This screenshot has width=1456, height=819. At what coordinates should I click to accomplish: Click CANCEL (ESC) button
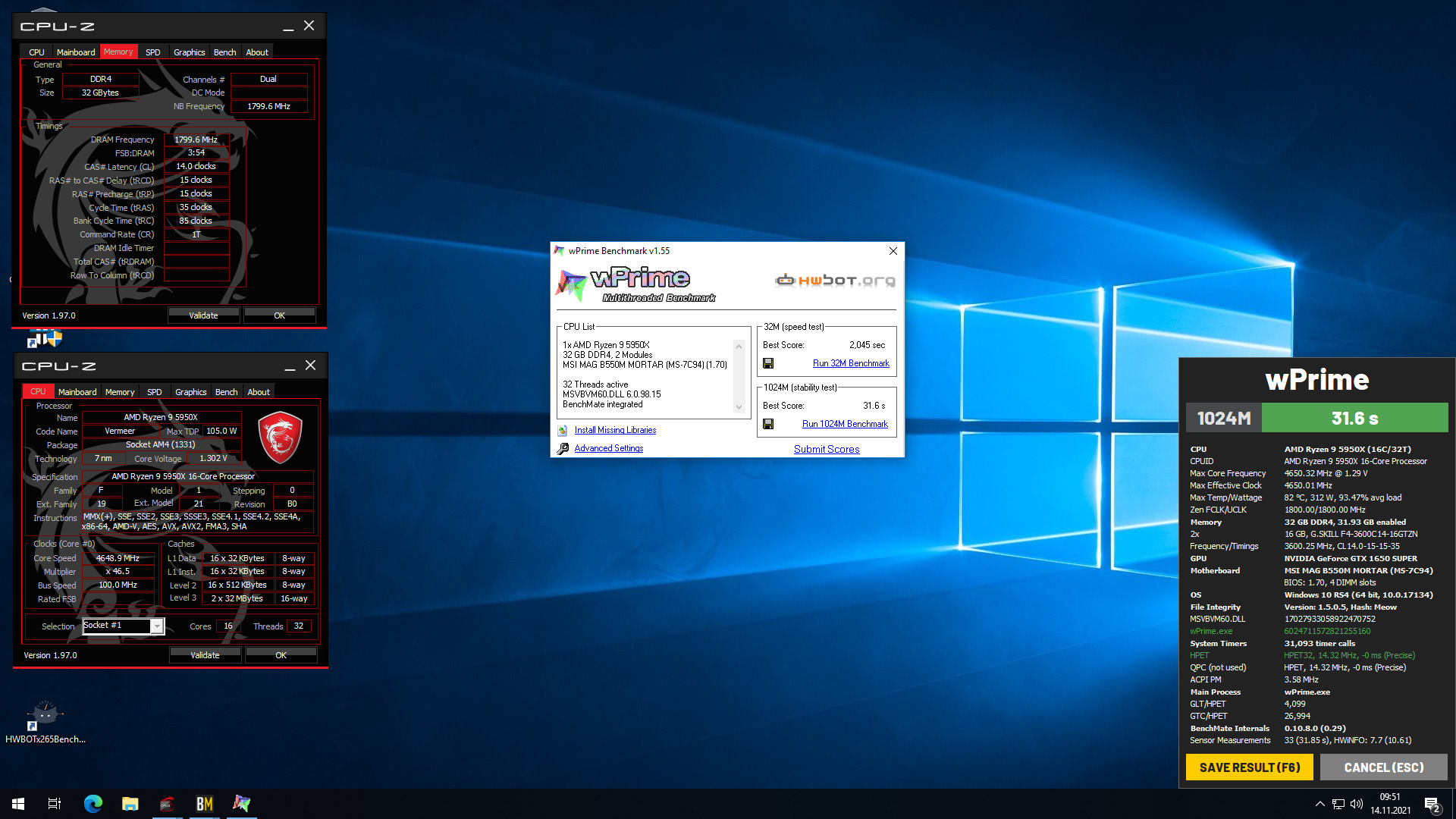tap(1384, 767)
